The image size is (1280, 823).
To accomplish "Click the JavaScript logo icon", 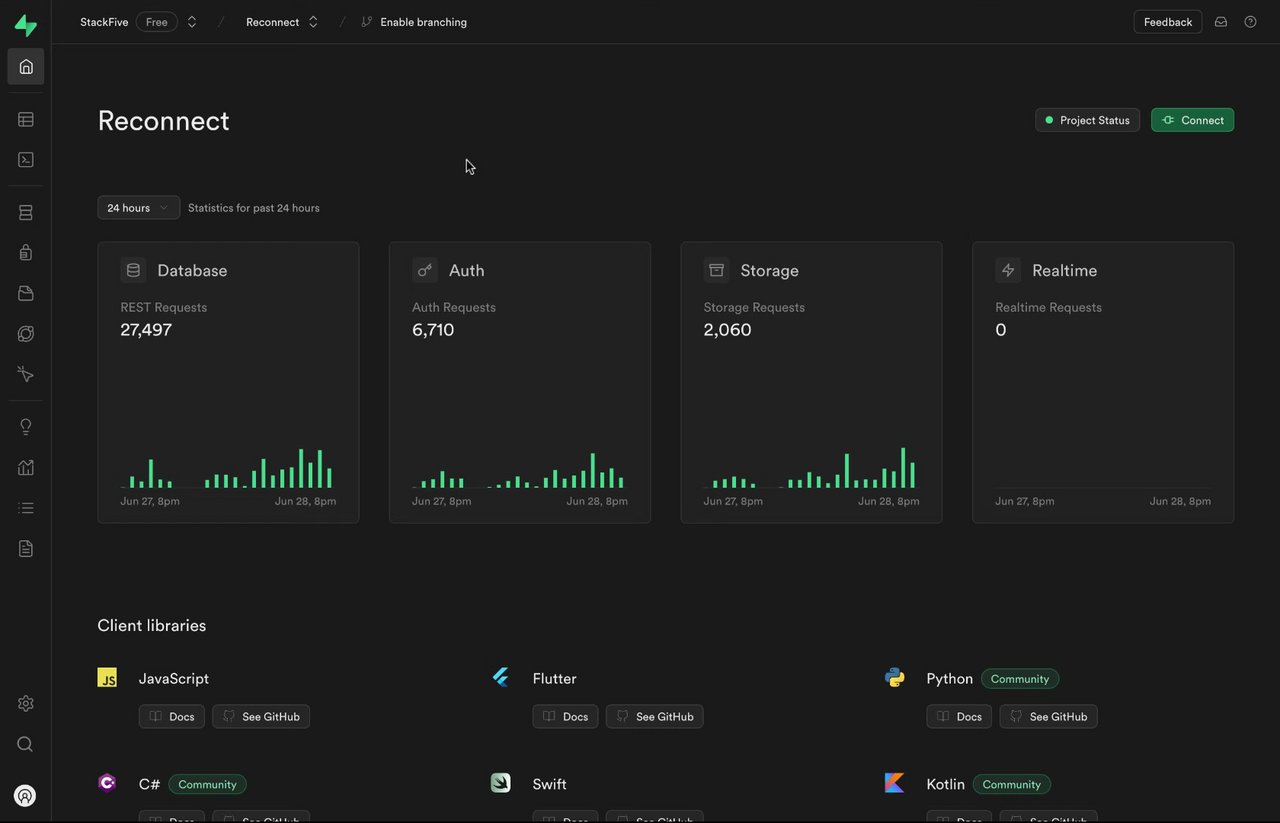I will (107, 678).
